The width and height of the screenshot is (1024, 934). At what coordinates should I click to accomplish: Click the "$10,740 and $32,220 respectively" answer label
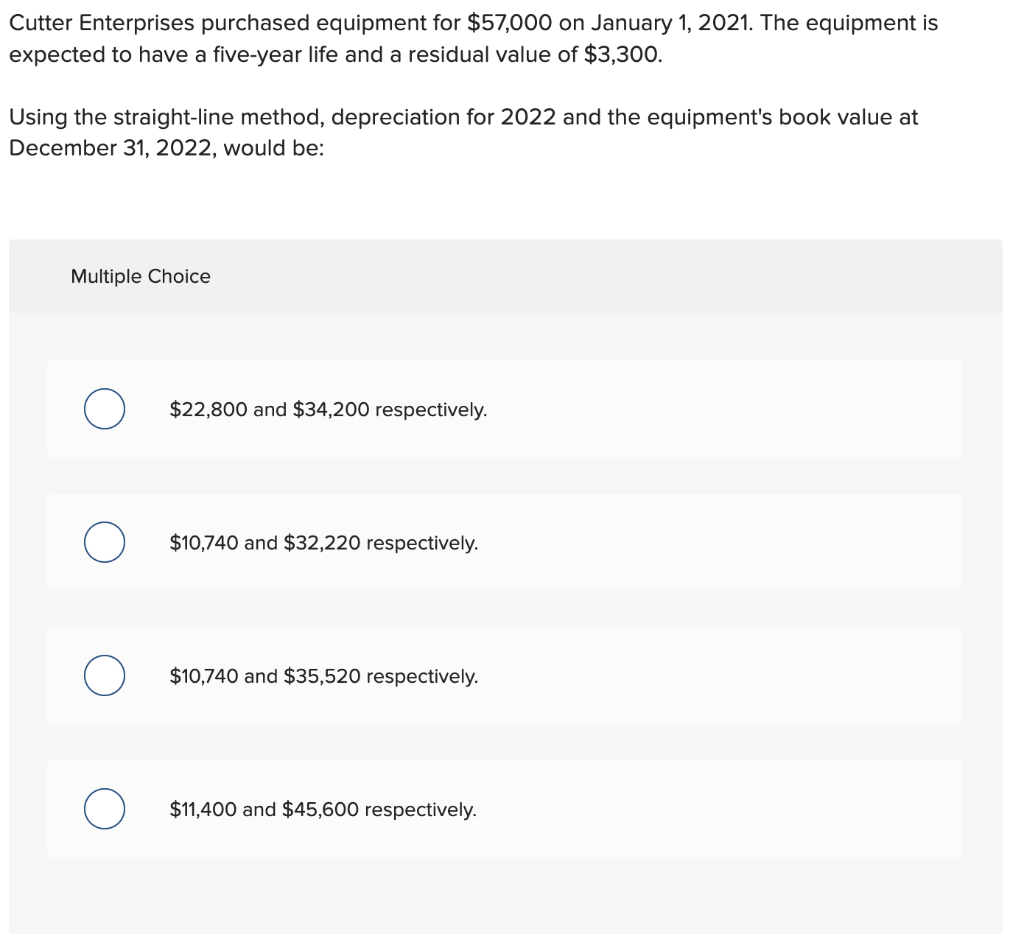pyautogui.click(x=323, y=543)
